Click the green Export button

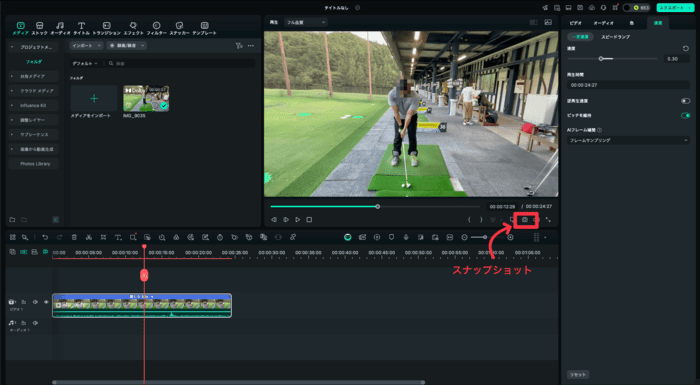coord(675,8)
